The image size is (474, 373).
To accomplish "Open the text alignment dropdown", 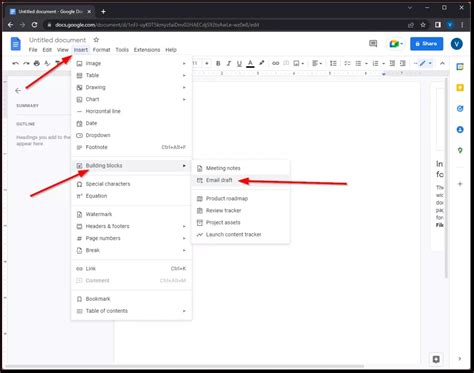I will [316, 63].
